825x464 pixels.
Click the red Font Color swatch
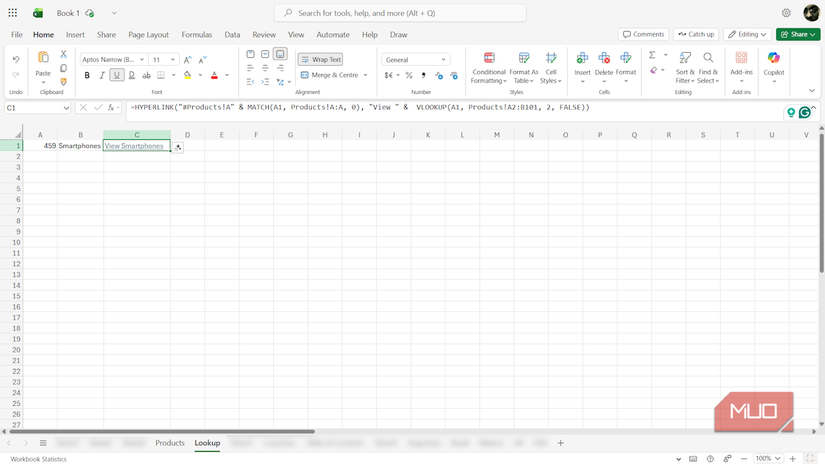coord(214,75)
